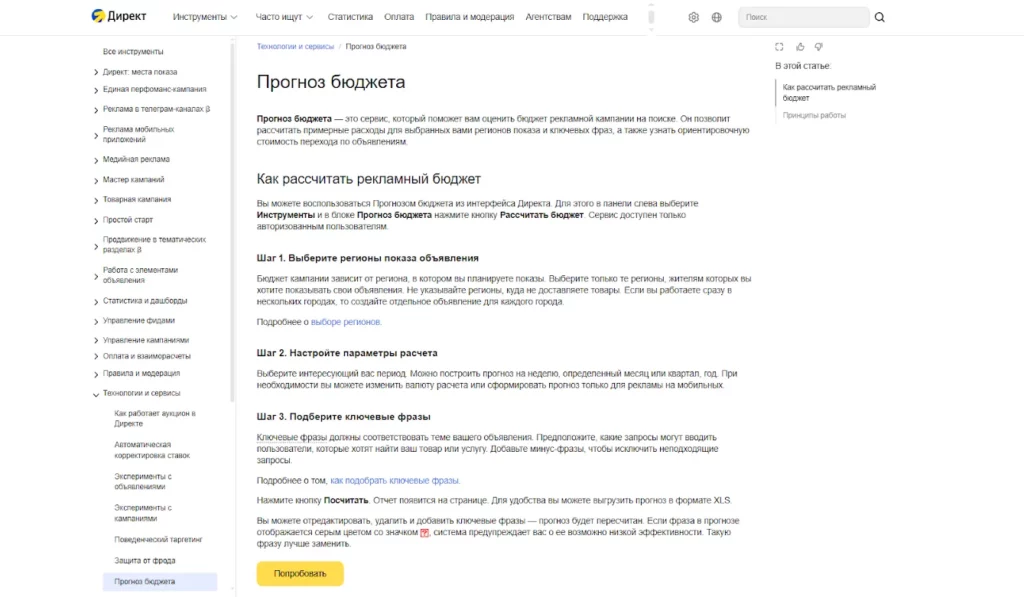Viewport: 1024px width, 597px height.
Task: Open the language globe icon
Action: [716, 17]
